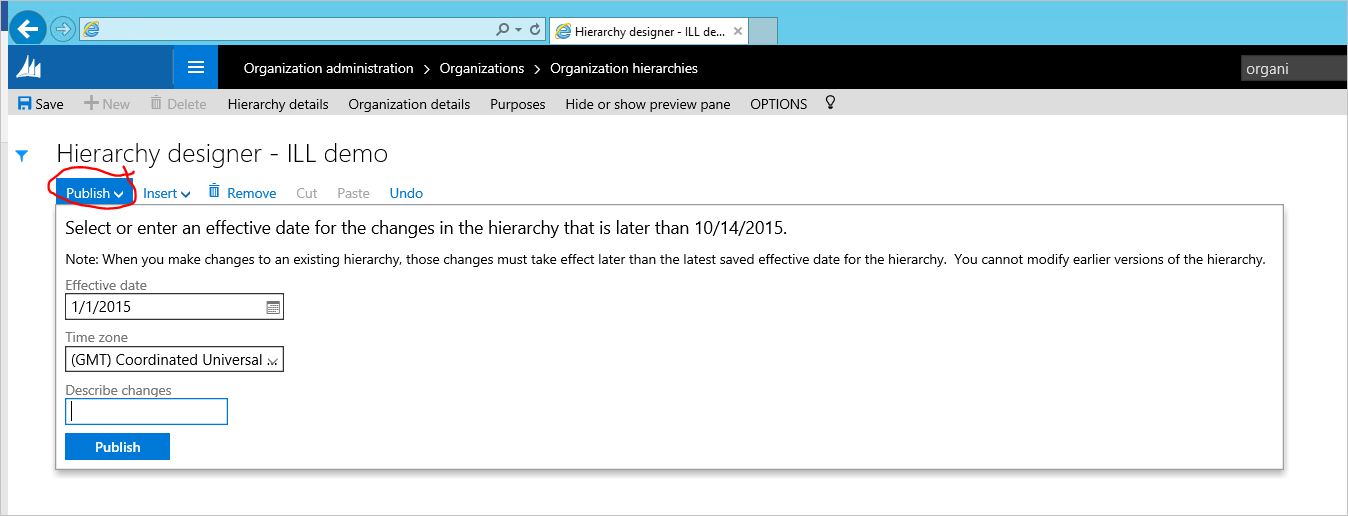Open the Hierarchy details menu
The image size is (1348, 516).
point(278,104)
